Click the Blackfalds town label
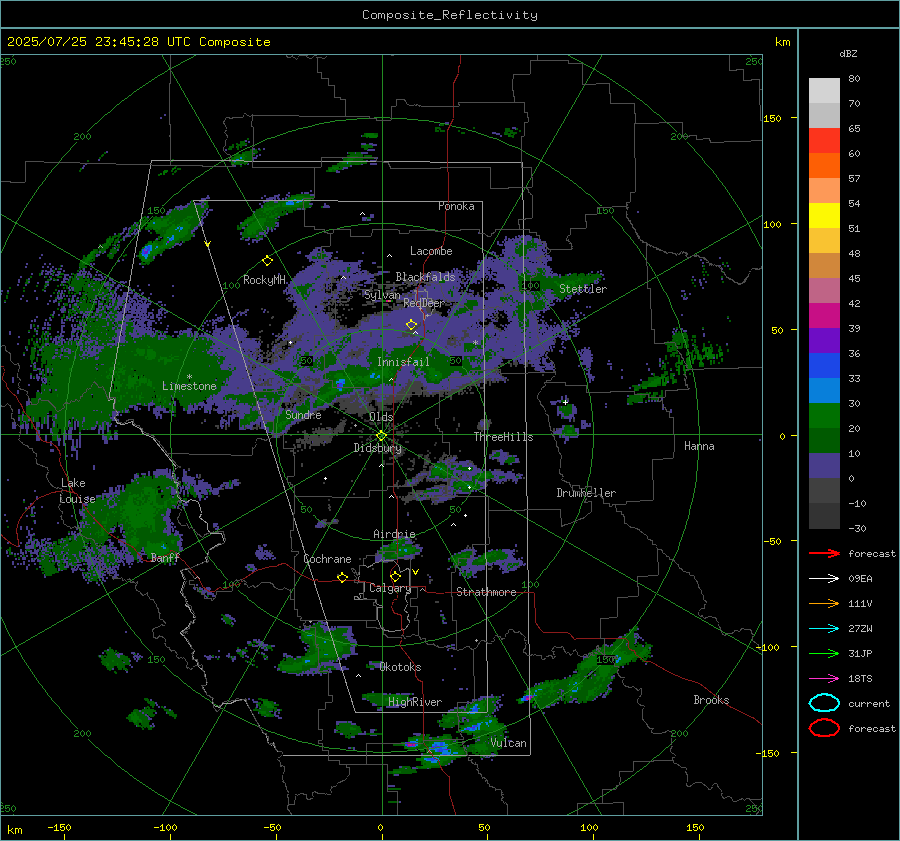900x841 pixels. 425,277
